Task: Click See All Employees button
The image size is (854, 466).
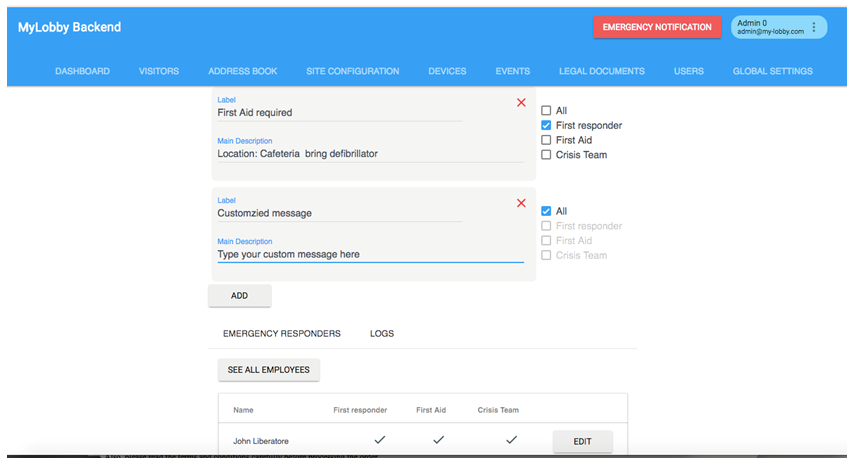Action: point(268,370)
